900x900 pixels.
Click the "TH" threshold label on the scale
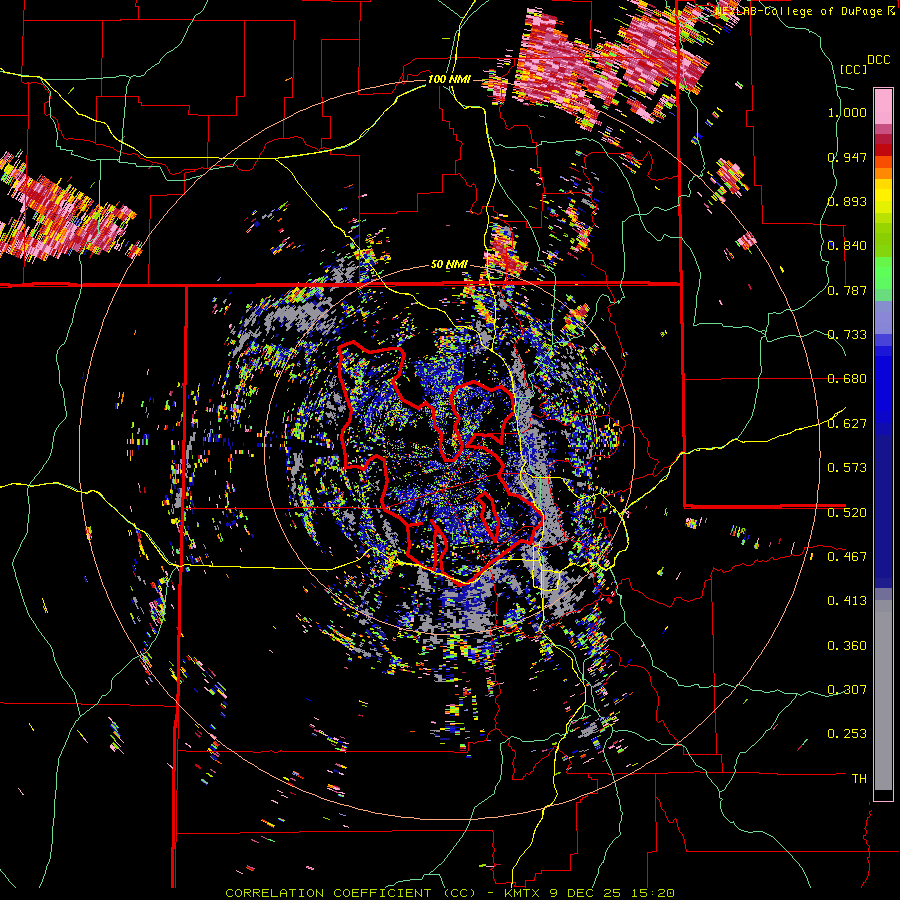(x=859, y=778)
